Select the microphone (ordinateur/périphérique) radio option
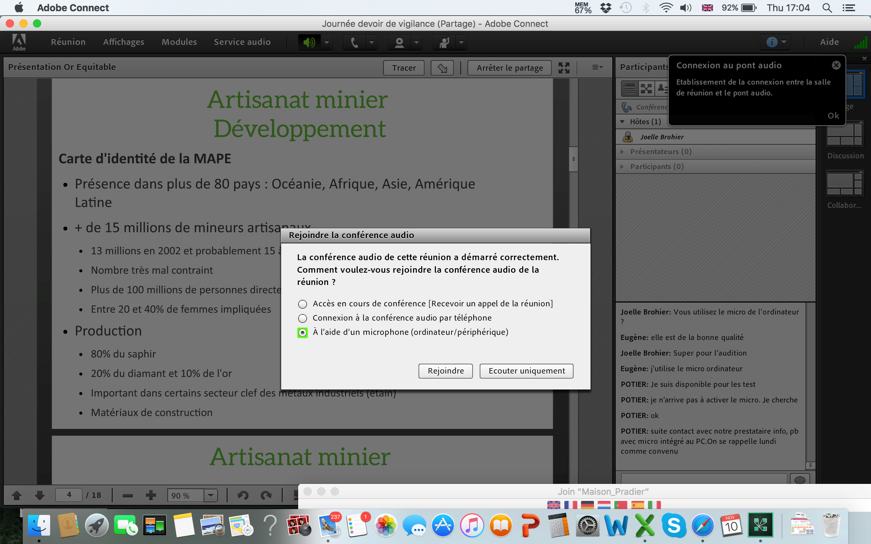The height and width of the screenshot is (544, 871). pyautogui.click(x=302, y=333)
